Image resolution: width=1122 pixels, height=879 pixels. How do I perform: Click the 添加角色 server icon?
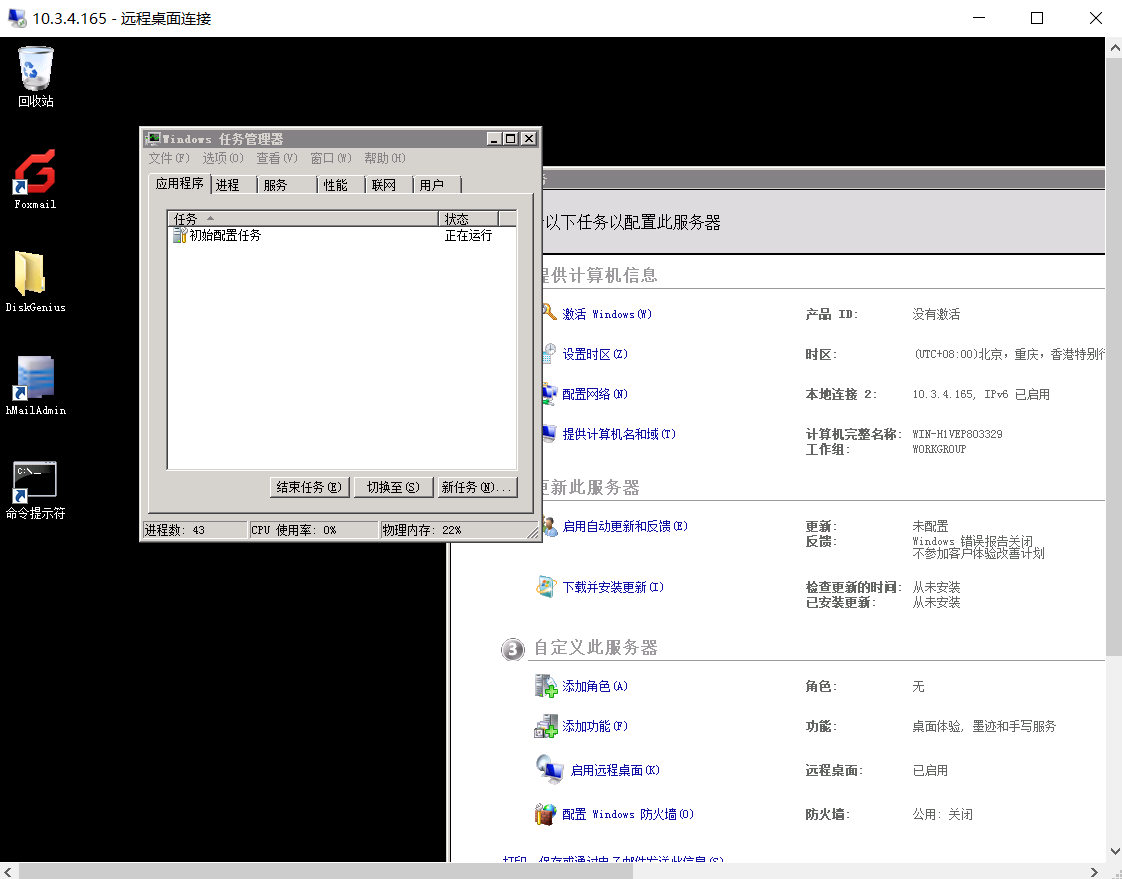point(546,686)
